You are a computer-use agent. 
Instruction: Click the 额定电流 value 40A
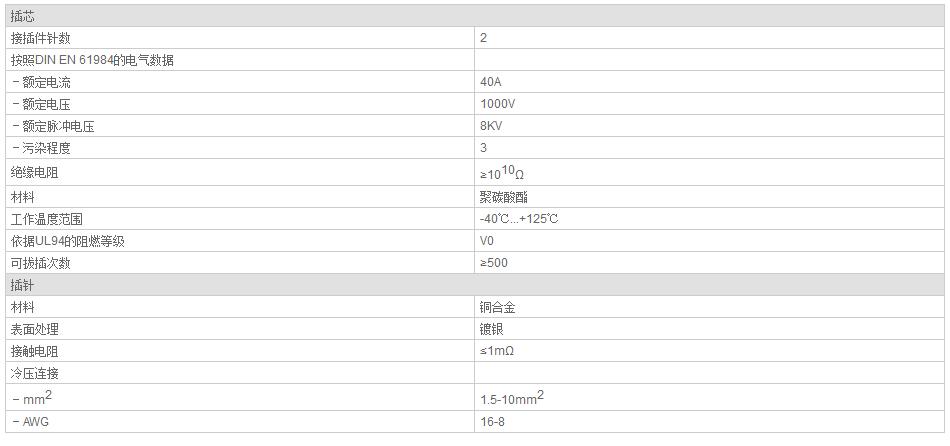point(491,82)
